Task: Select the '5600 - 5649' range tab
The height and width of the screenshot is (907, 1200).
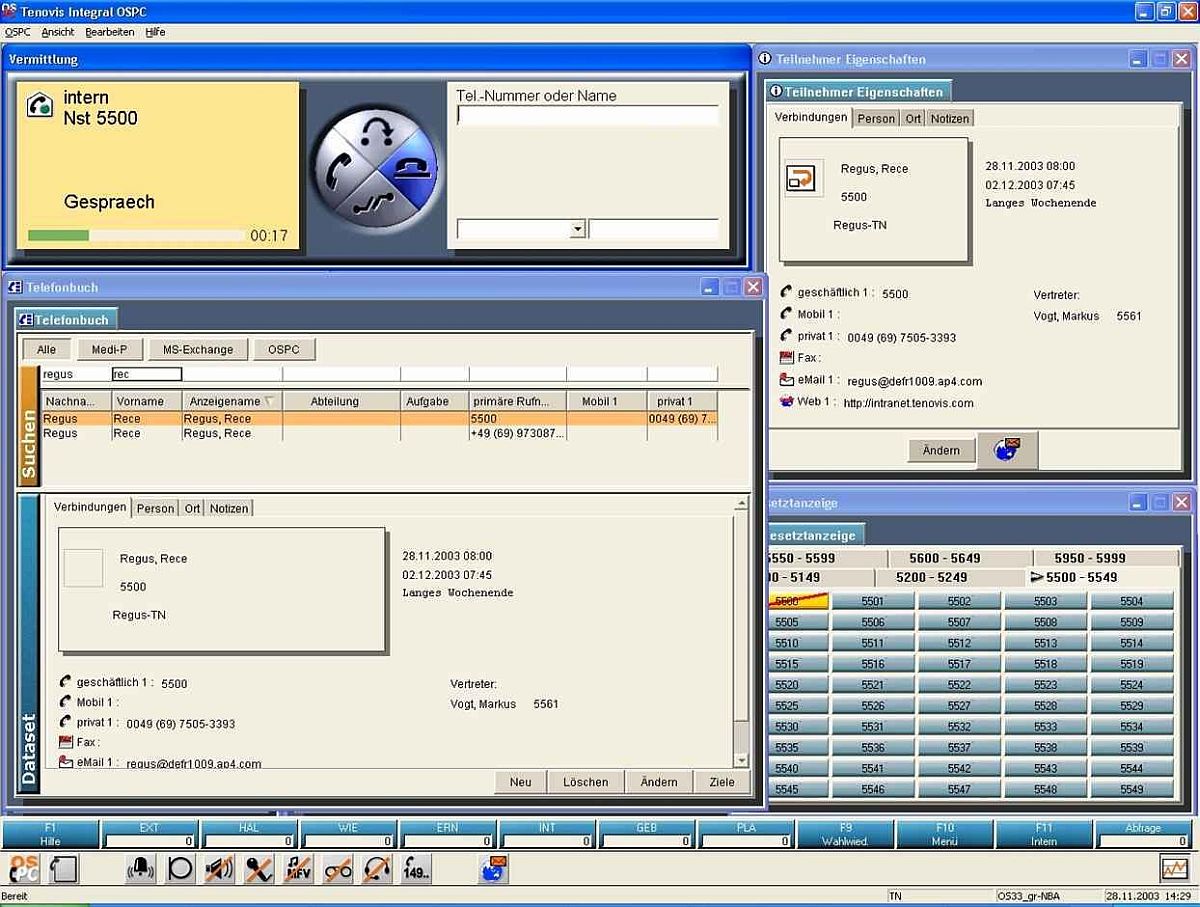Action: pyautogui.click(x=945, y=558)
